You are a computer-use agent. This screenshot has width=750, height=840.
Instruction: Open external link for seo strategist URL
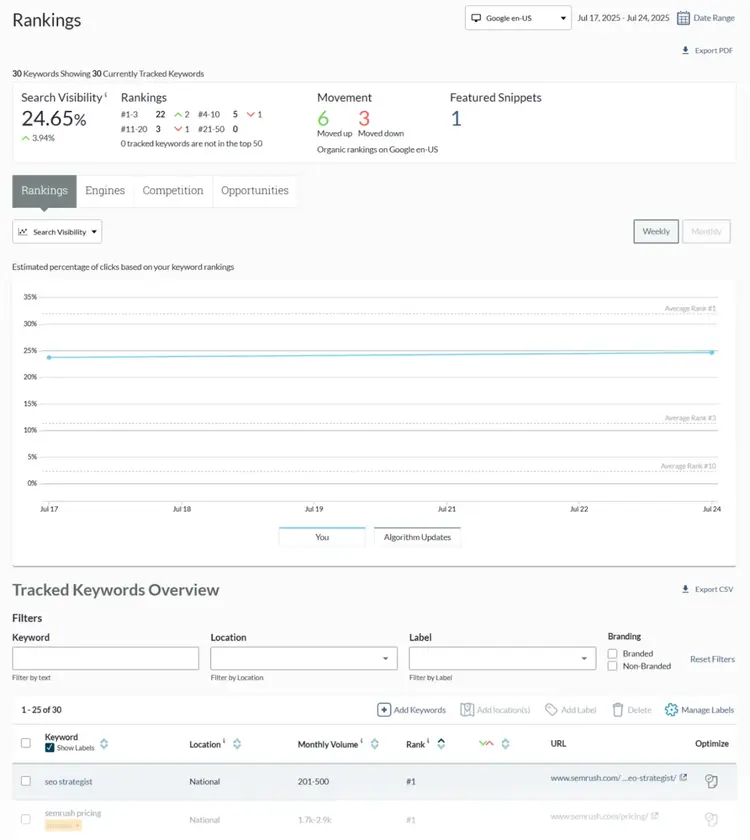click(x=683, y=777)
